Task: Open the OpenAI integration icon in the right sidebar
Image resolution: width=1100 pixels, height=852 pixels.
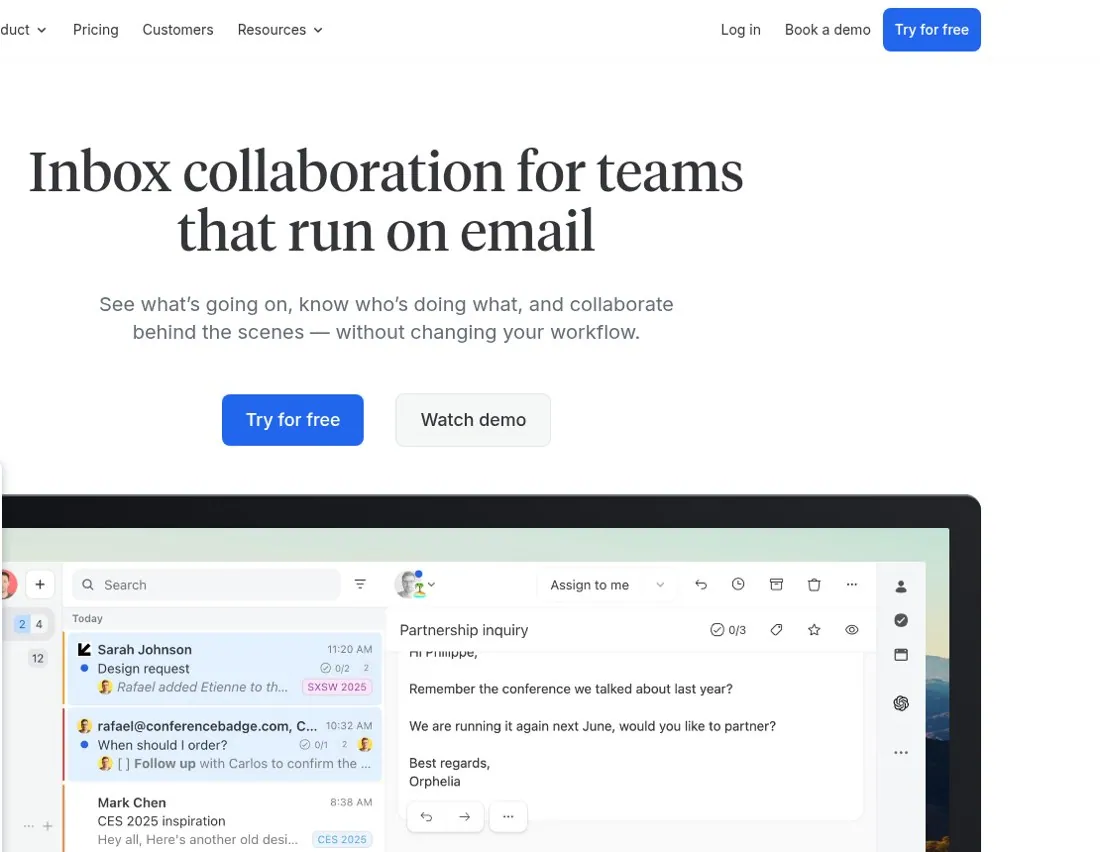Action: [x=901, y=703]
